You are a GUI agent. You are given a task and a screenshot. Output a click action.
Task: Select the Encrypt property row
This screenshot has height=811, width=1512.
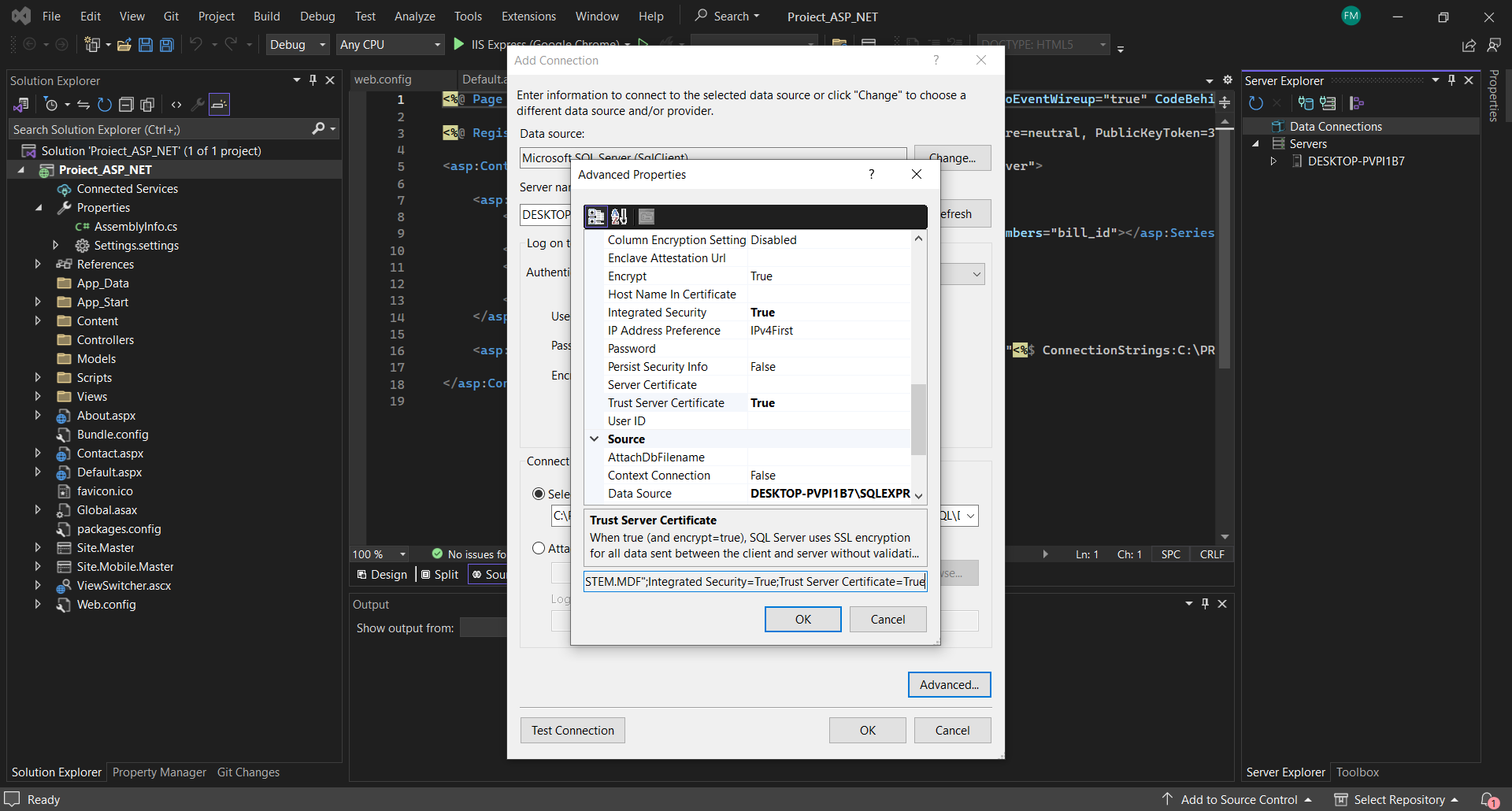tap(749, 276)
